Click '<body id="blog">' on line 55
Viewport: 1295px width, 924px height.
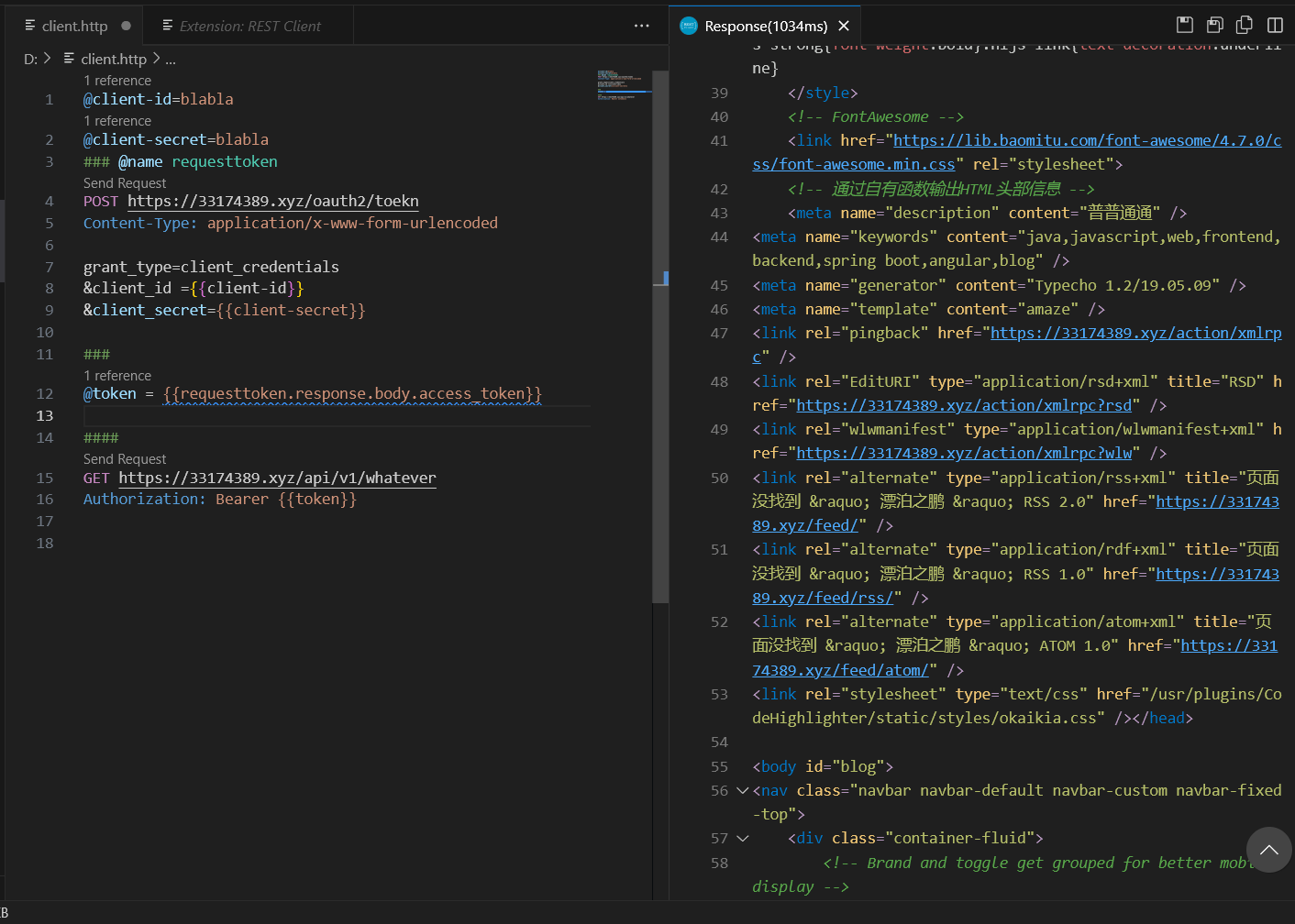pyautogui.click(x=823, y=766)
